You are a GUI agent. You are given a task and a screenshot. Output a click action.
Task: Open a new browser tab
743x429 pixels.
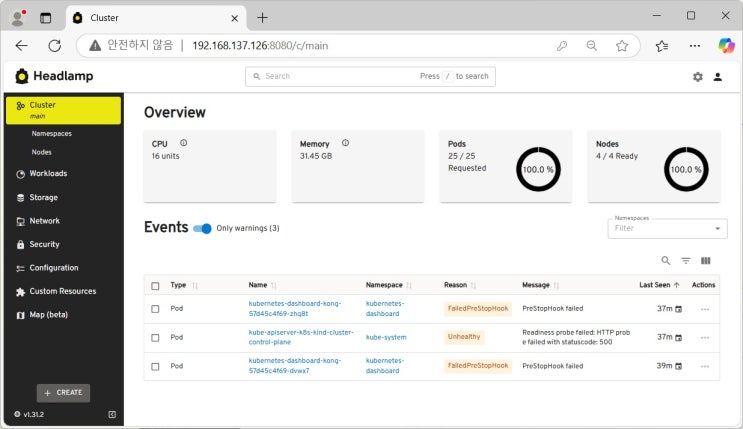[262, 18]
